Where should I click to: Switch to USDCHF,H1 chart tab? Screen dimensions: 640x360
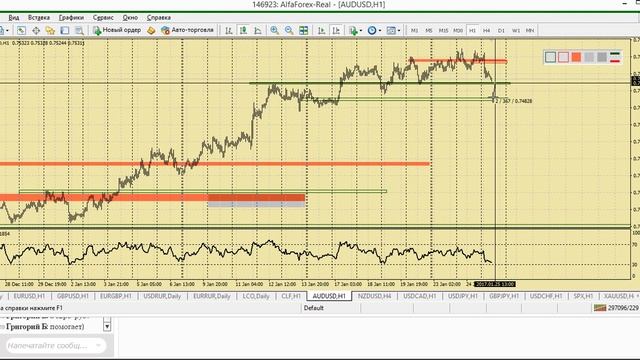pyautogui.click(x=546, y=296)
